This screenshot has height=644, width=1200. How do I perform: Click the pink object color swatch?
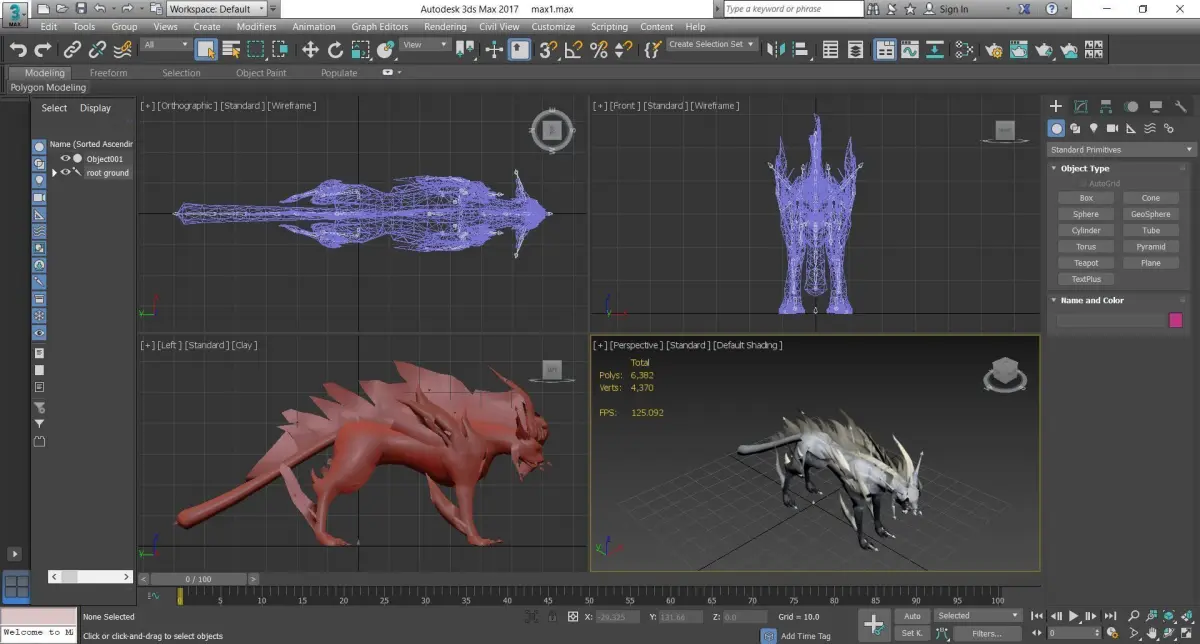(1175, 320)
